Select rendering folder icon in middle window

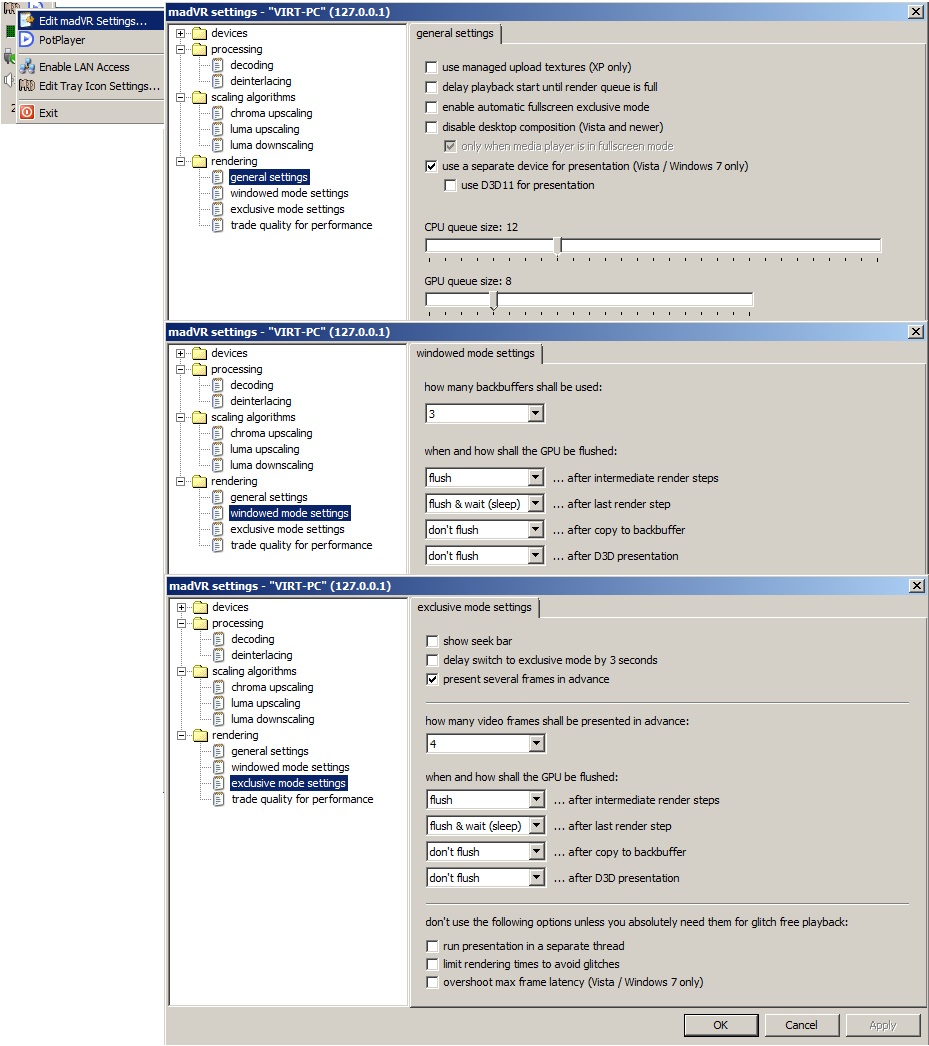199,482
